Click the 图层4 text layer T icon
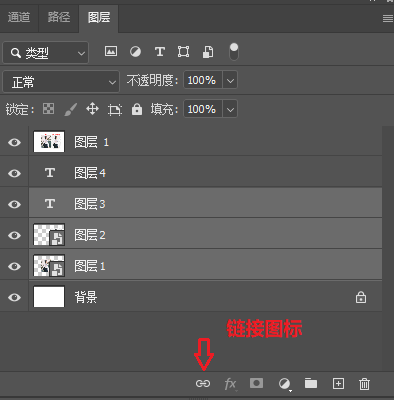 [x=50, y=173]
